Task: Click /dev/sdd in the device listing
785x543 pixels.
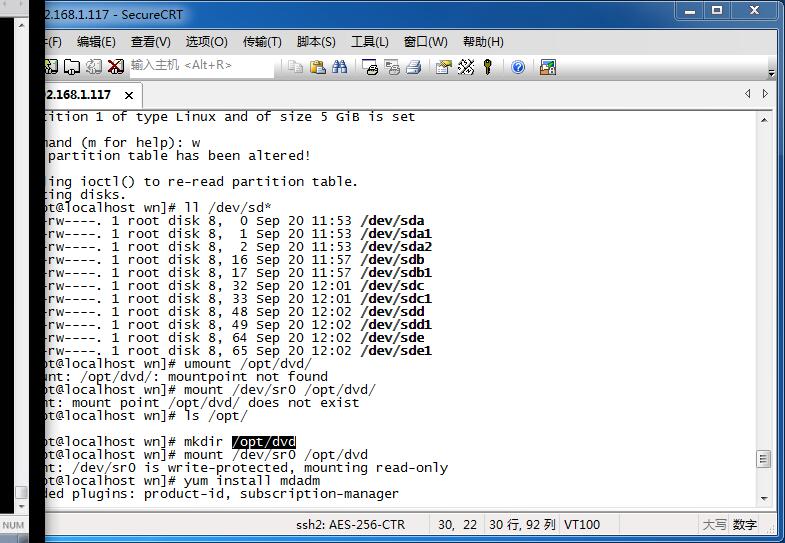Action: (392, 312)
